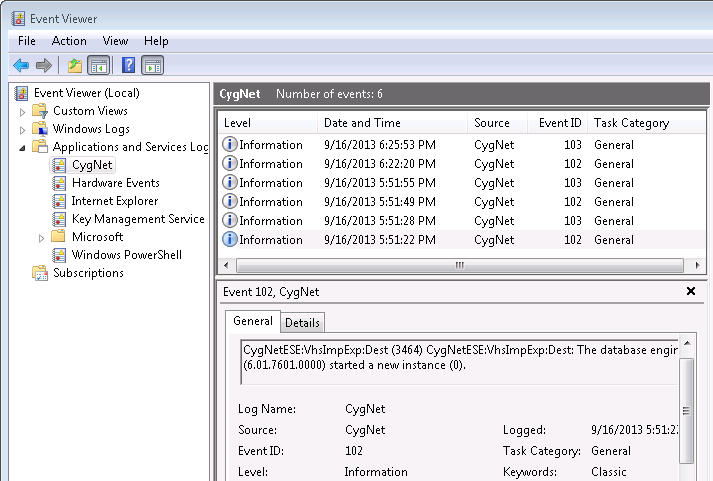713x481 pixels.
Task: Click the Event Viewer title bar icon
Action: pos(19,19)
